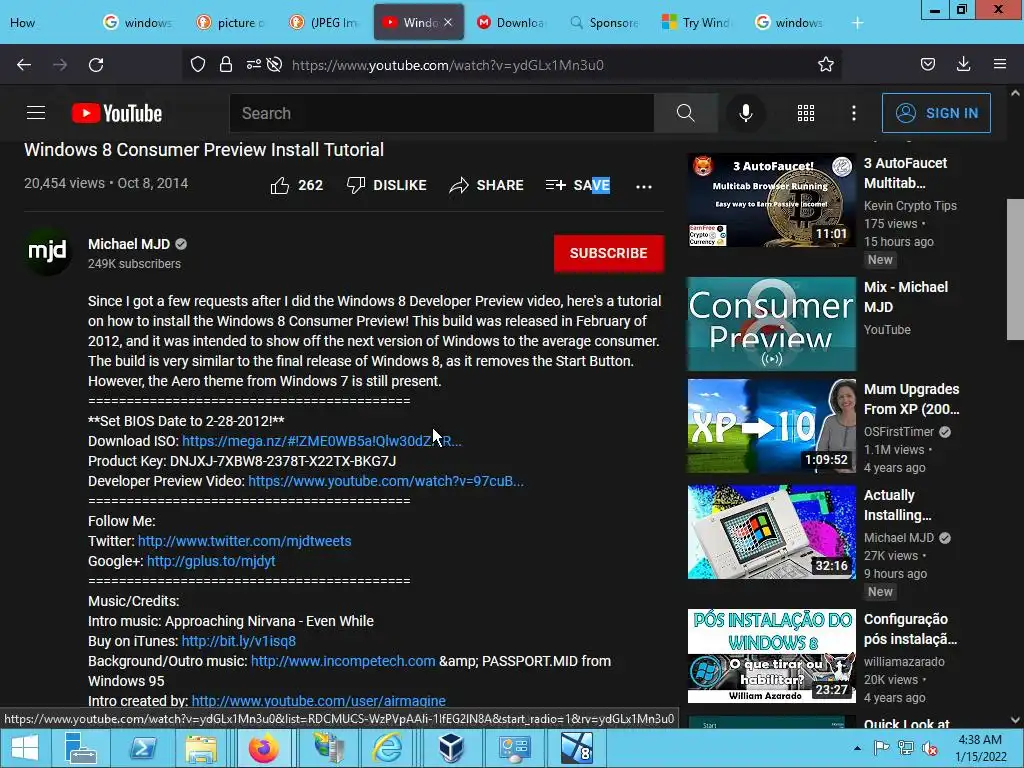The width and height of the screenshot is (1024, 768).
Task: Open the mega.nz Download ISO link
Action: pyautogui.click(x=321, y=441)
